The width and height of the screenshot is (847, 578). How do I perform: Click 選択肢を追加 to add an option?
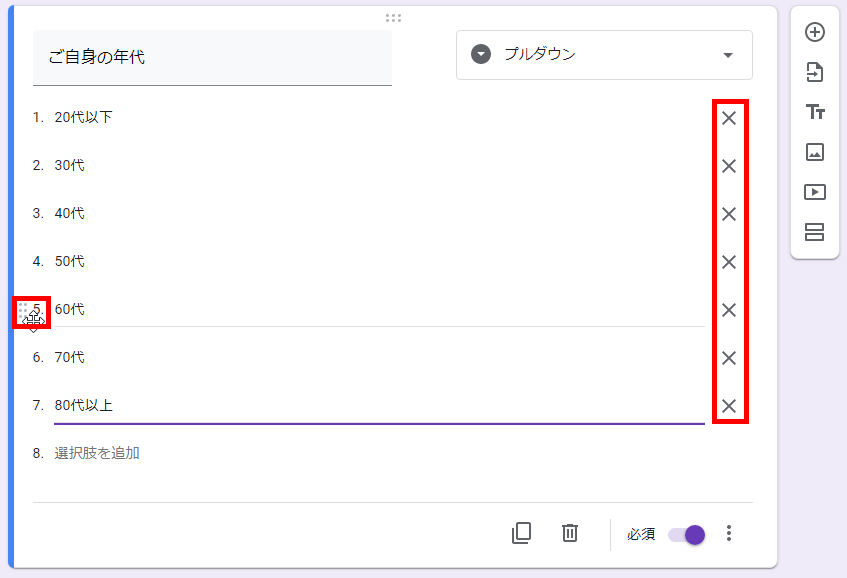(97, 453)
